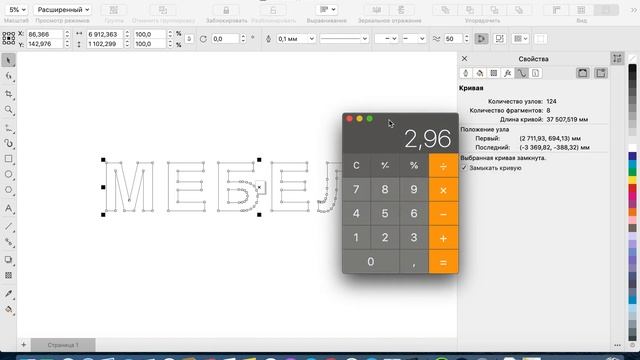640x360 pixels.
Task: Switch to fx effects tab in Свойства
Action: [x=507, y=73]
